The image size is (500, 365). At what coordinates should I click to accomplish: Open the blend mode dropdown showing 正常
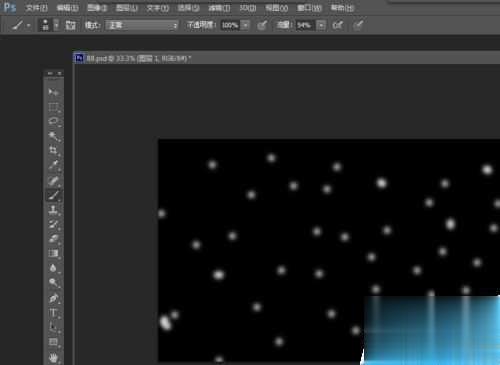[x=142, y=25]
